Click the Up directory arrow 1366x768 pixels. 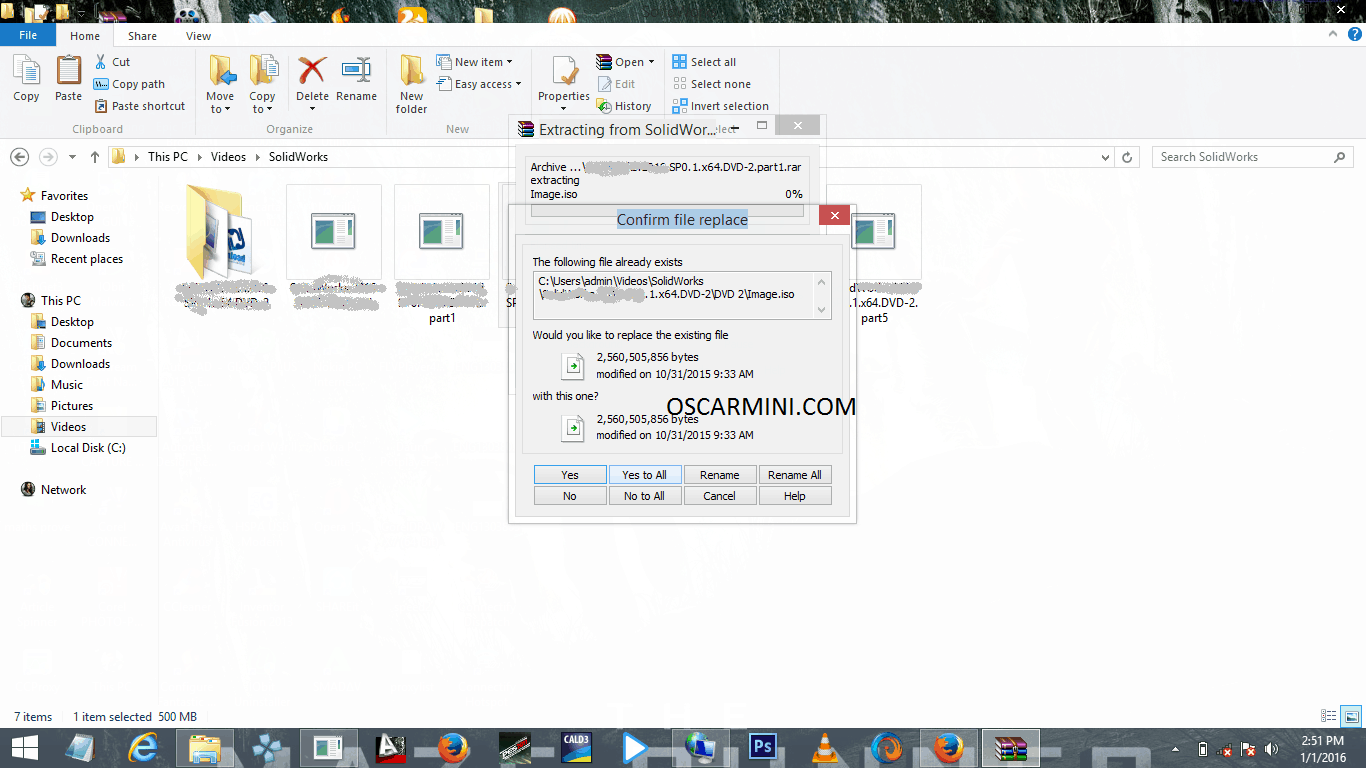pos(95,157)
